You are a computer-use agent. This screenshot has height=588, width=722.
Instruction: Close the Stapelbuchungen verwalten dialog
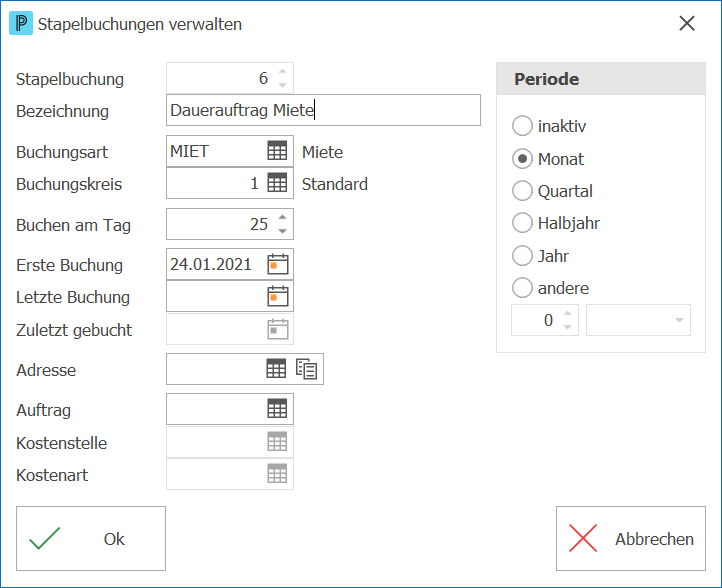click(687, 23)
